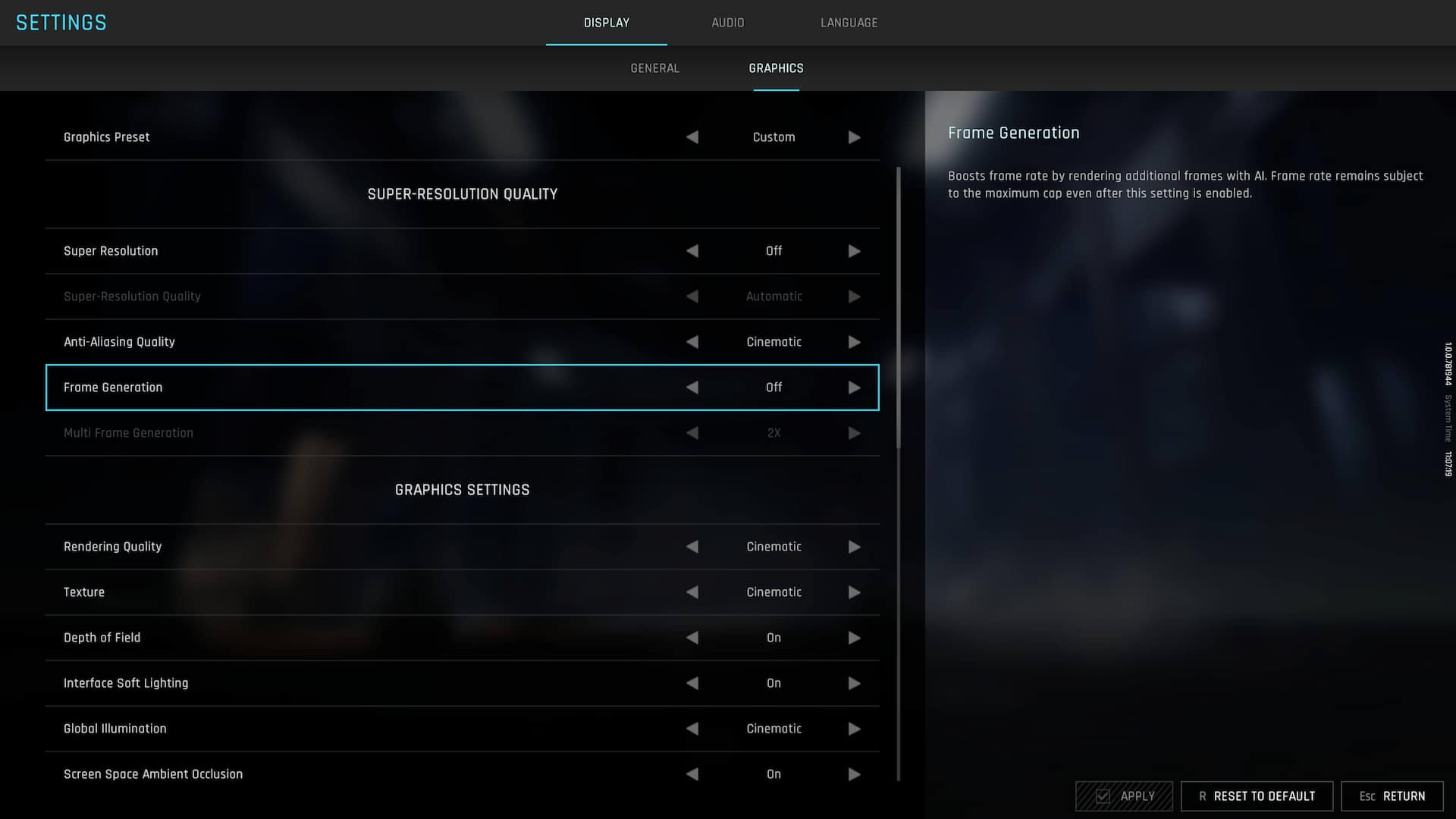1456x819 pixels.
Task: Click left arrow beside Rendering Quality
Action: (692, 547)
